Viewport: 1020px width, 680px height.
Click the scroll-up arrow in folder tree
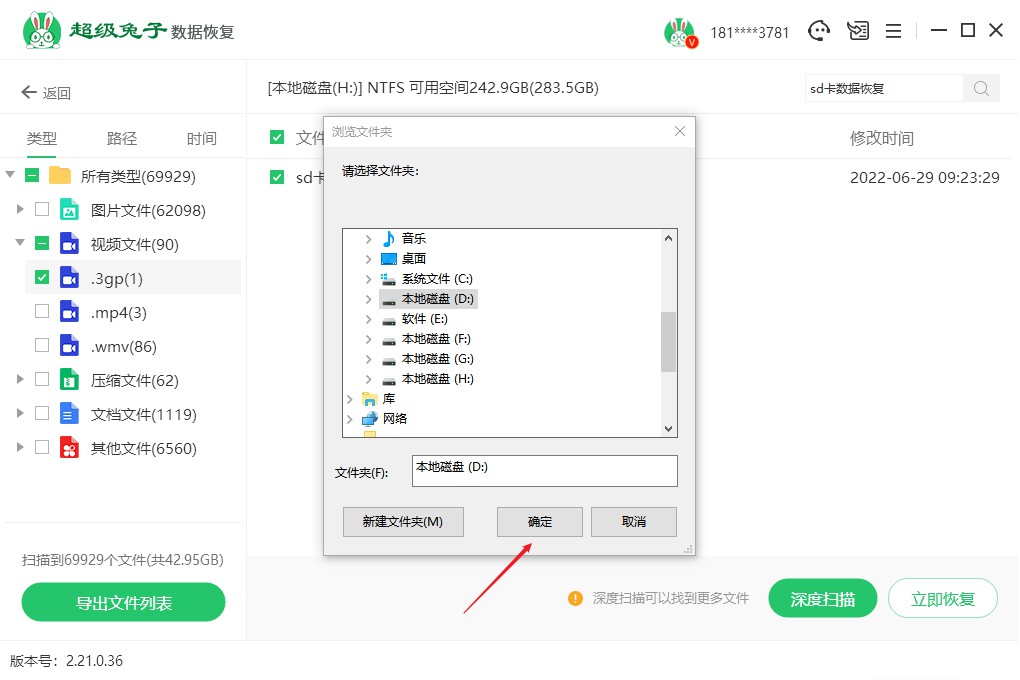click(668, 238)
